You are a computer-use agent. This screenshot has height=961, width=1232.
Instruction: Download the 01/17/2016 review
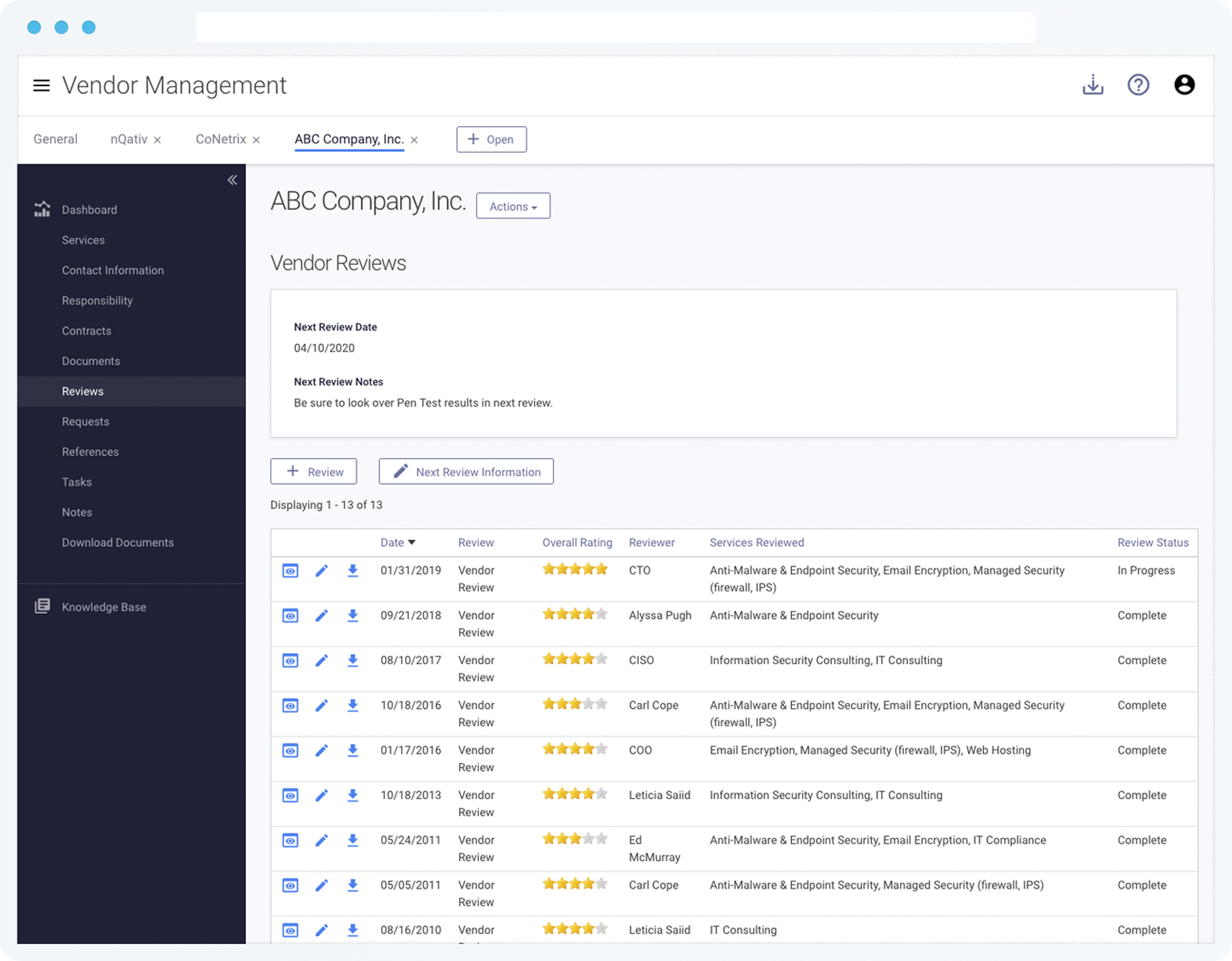[352, 751]
